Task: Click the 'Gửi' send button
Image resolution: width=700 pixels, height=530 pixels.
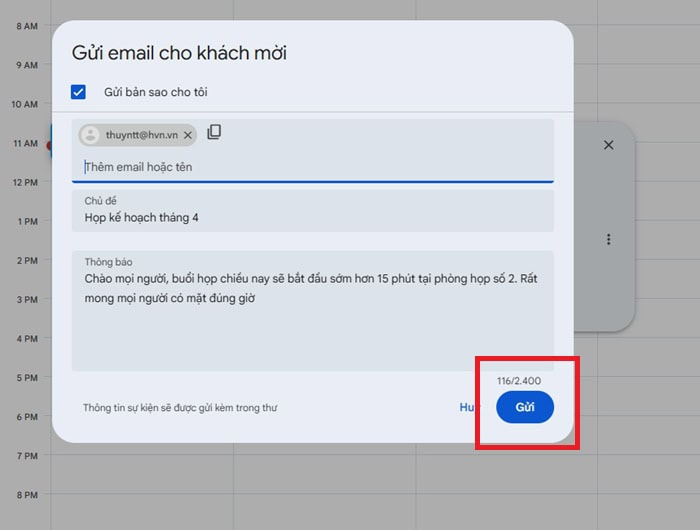Action: tap(524, 407)
